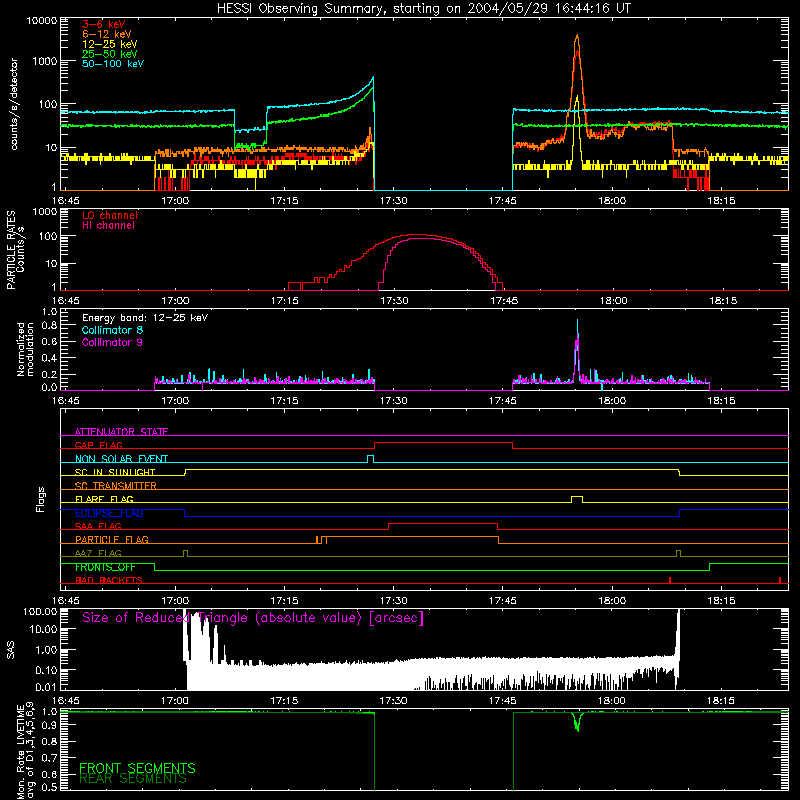
Task: Click the Normalized modulation axis label
Action: (x=25, y=349)
